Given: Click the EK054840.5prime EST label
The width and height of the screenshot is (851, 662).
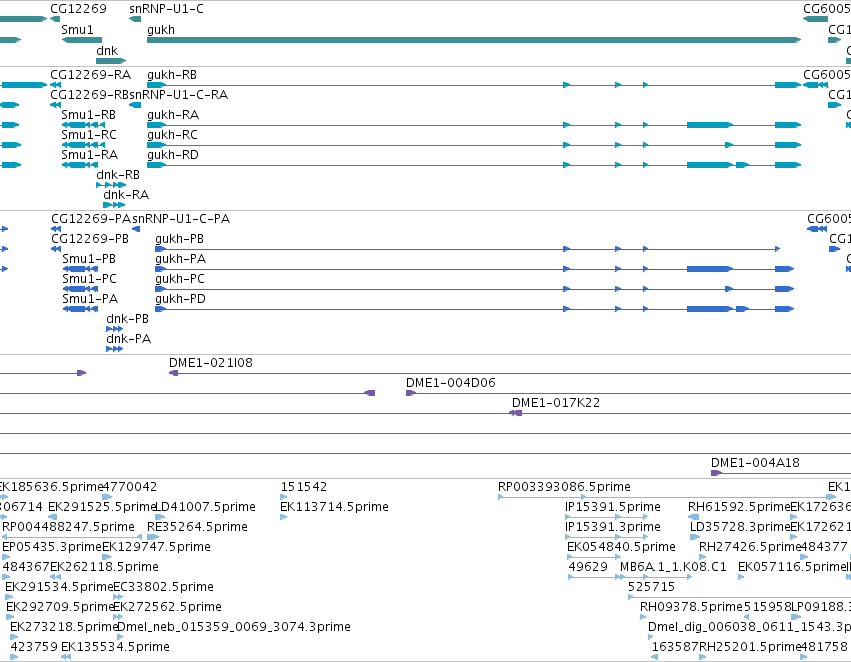Looking at the screenshot, I should click(621, 548).
